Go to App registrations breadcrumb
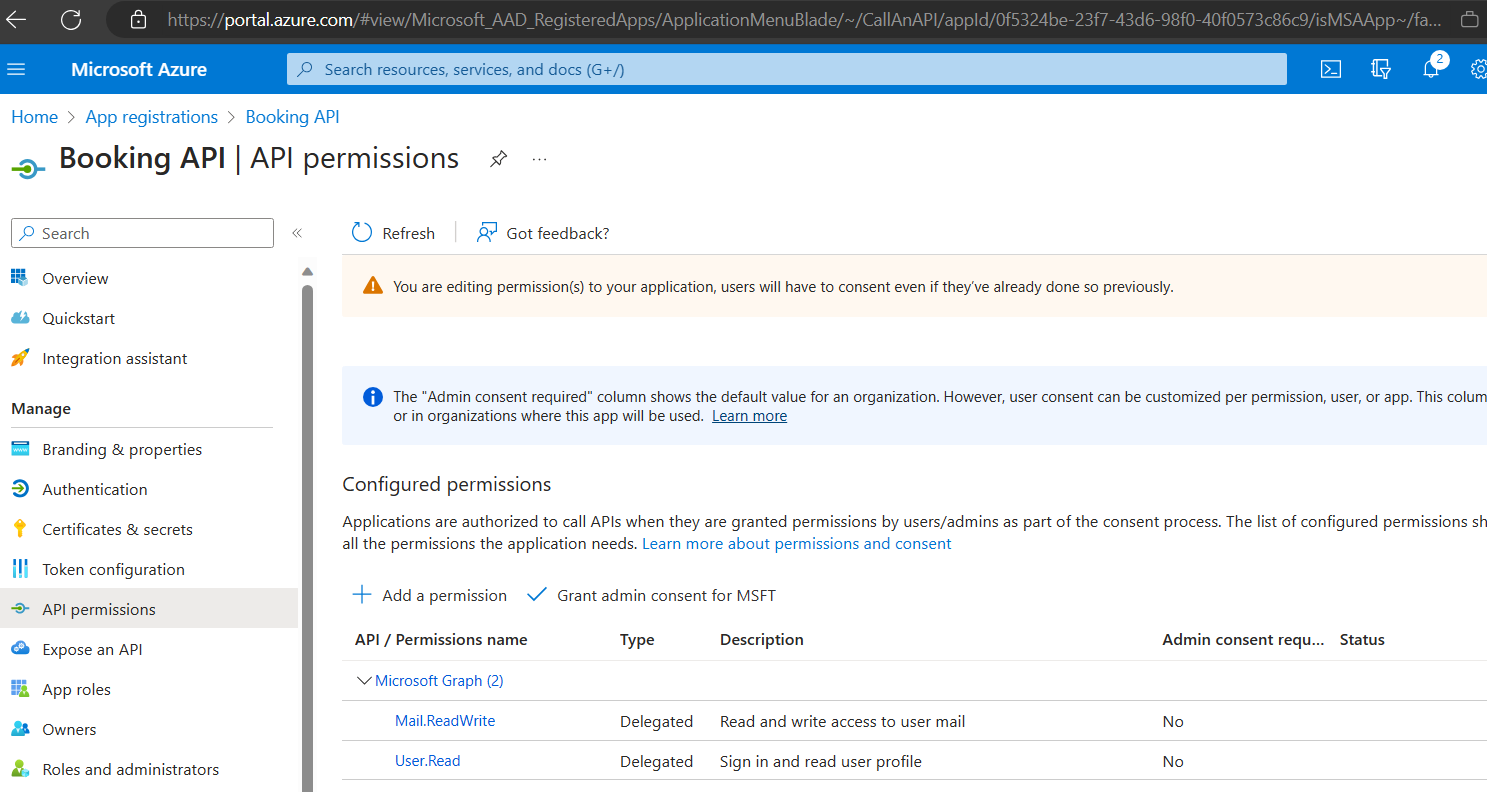This screenshot has height=792, width=1487. 152,117
